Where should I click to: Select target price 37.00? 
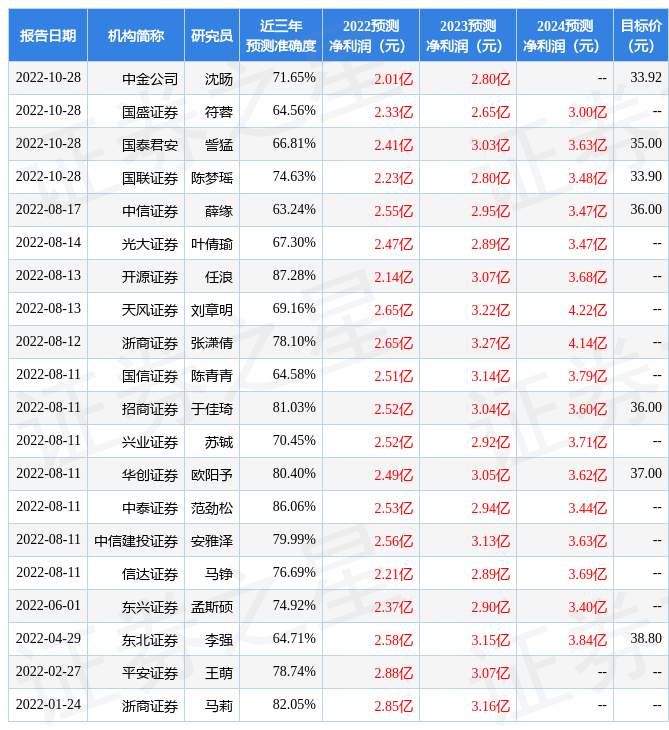(646, 473)
